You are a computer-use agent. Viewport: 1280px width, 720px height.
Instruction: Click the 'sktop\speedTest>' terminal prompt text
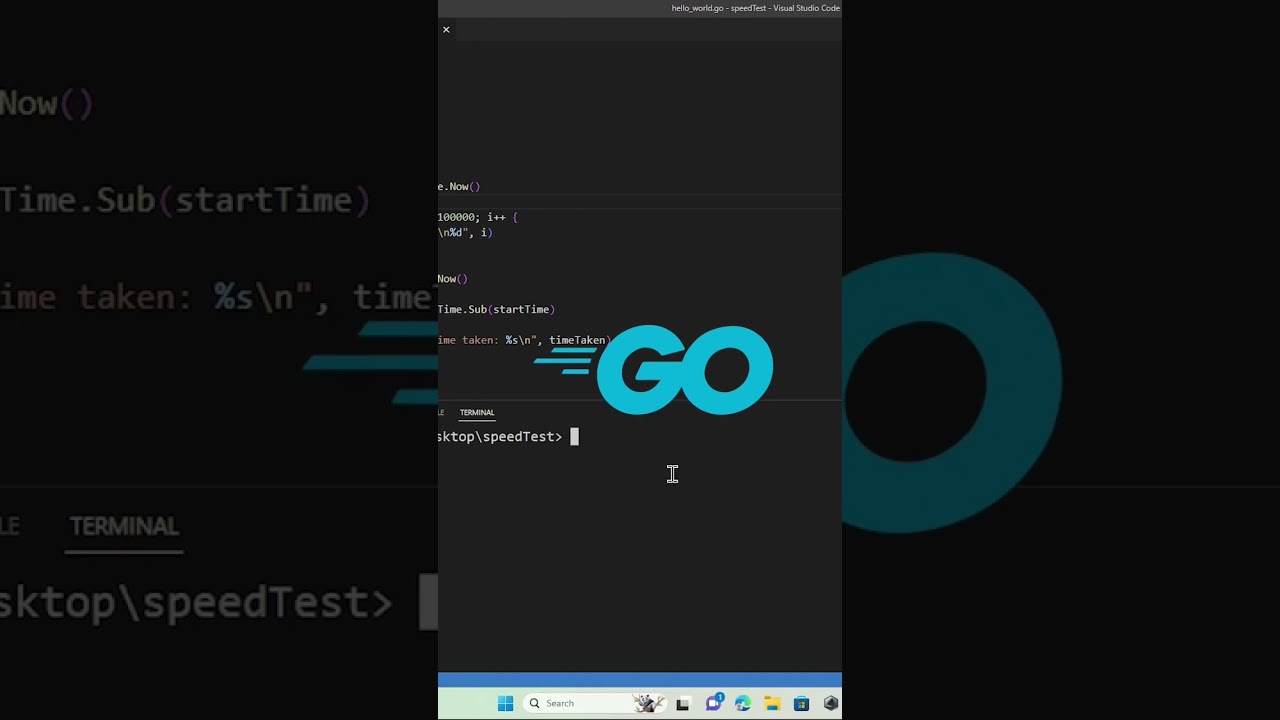click(x=500, y=437)
